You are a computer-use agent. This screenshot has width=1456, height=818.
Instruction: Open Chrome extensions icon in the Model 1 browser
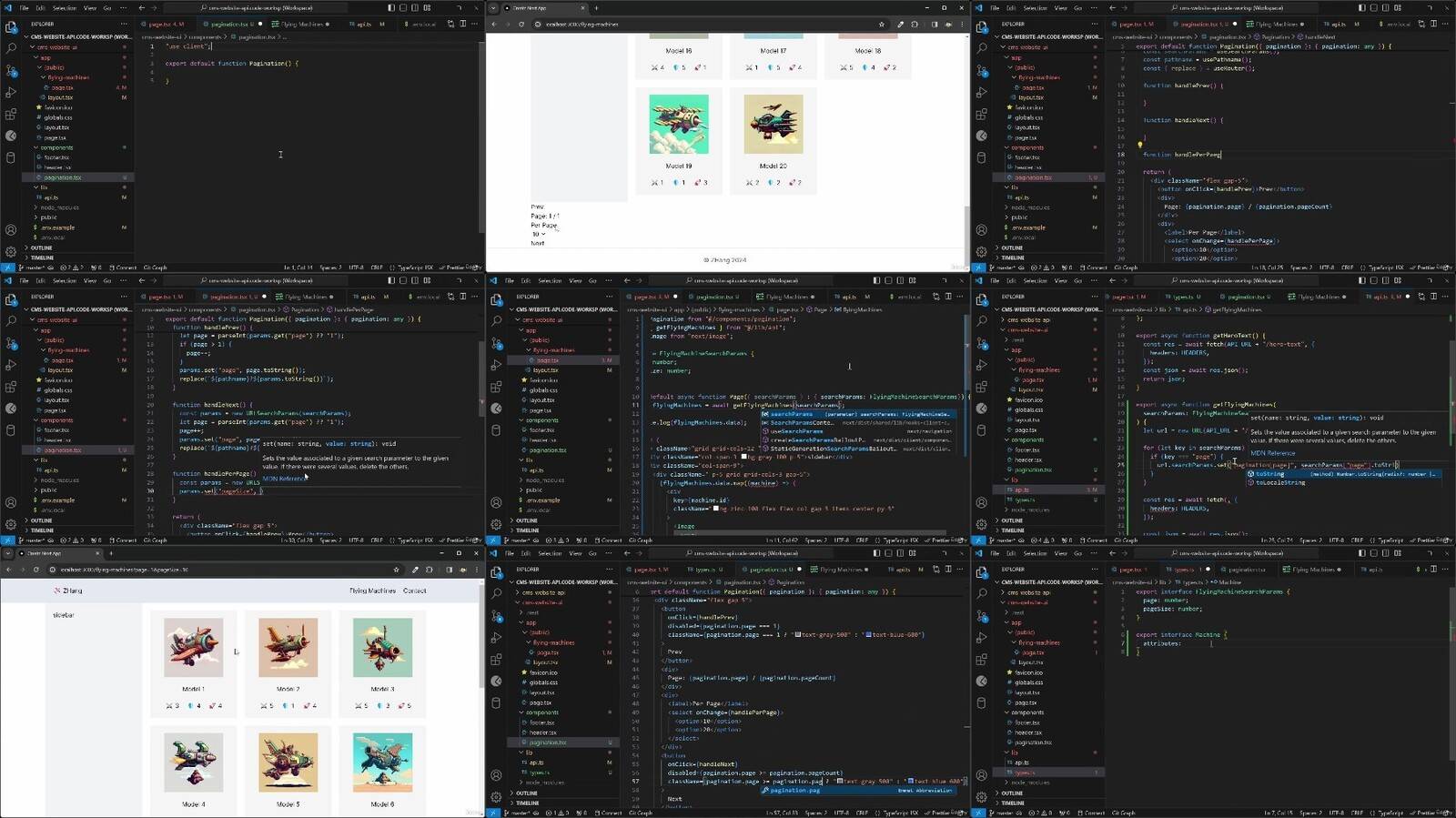[x=431, y=570]
